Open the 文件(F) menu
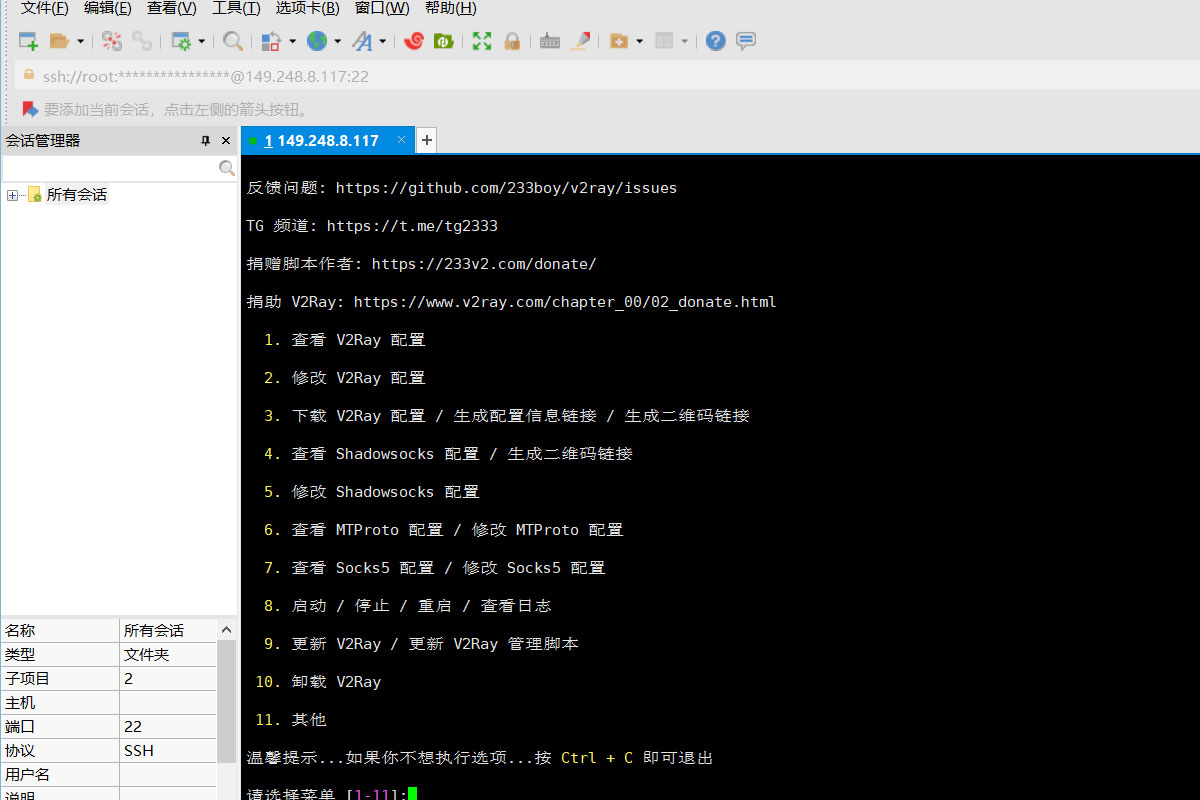Image resolution: width=1200 pixels, height=800 pixels. (x=45, y=8)
